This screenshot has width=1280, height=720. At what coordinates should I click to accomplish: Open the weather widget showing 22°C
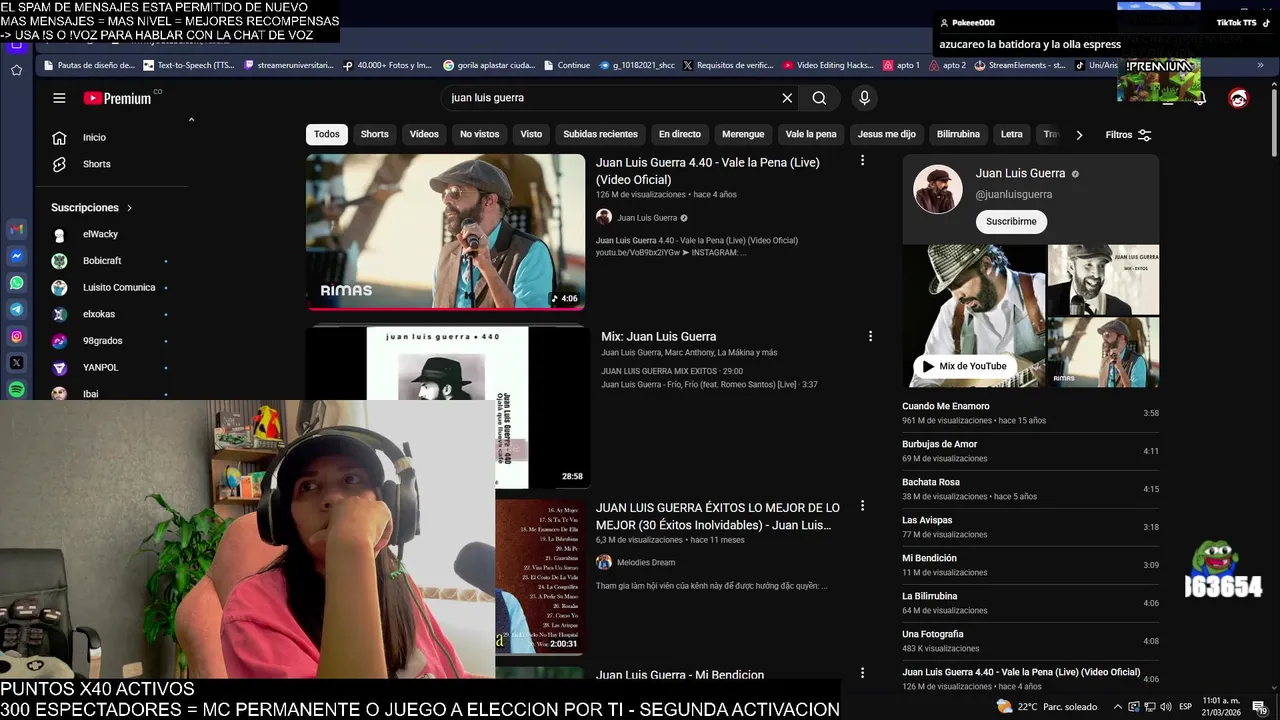tap(1047, 707)
